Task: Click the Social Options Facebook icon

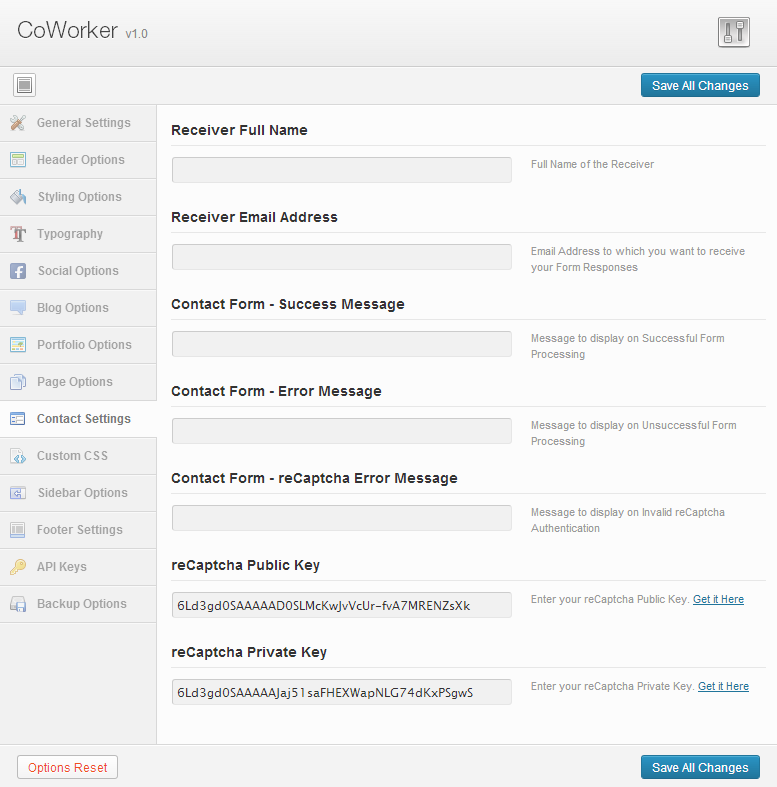Action: pyautogui.click(x=18, y=271)
